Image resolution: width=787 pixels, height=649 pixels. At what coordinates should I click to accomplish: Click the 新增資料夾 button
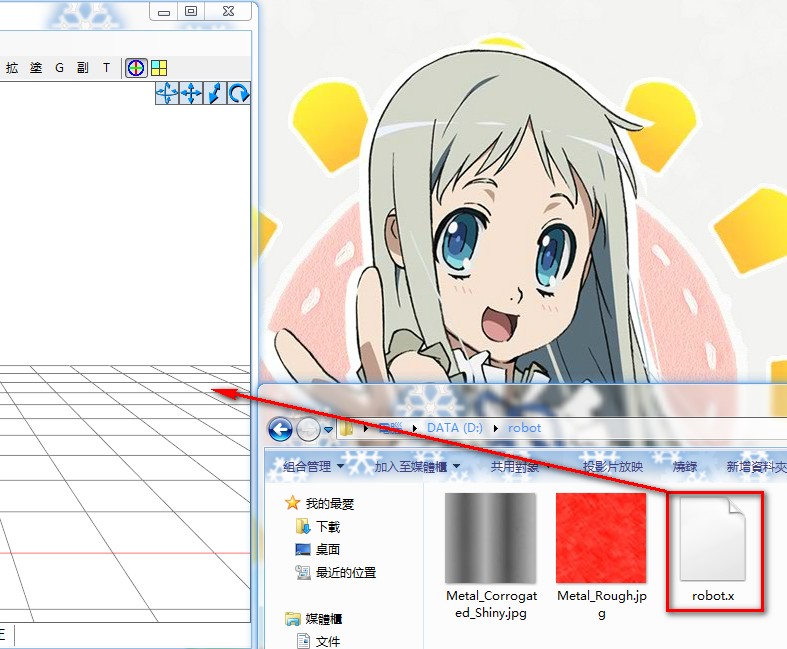point(756,467)
